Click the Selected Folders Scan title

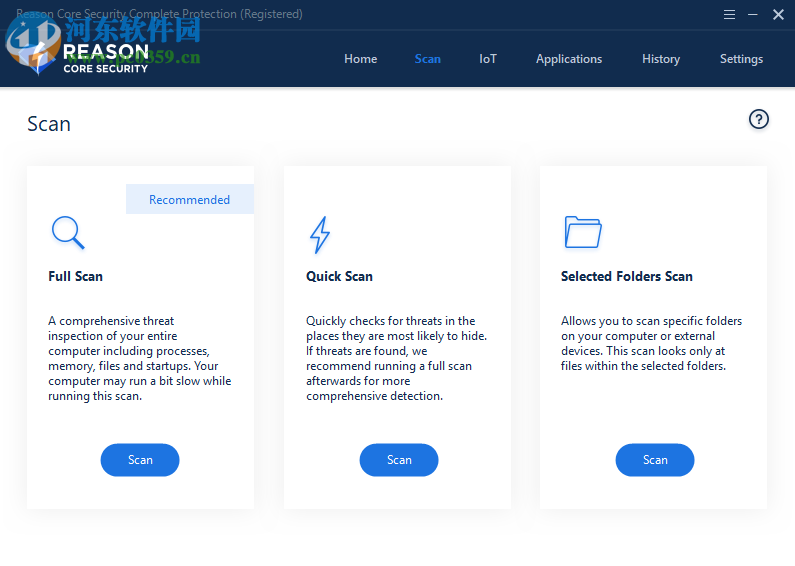627,276
